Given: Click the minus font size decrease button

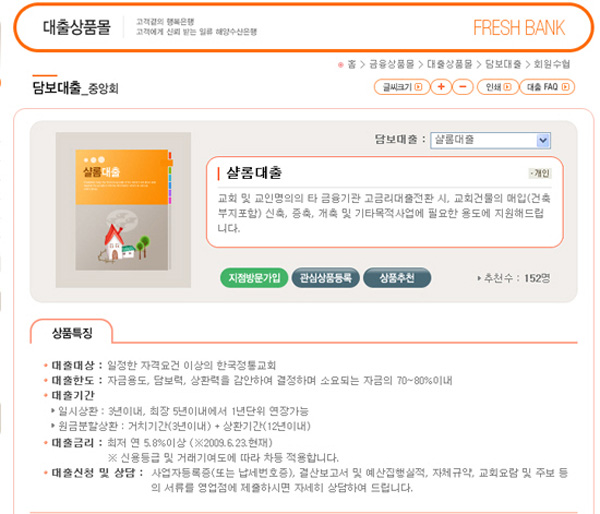Looking at the screenshot, I should 463,87.
